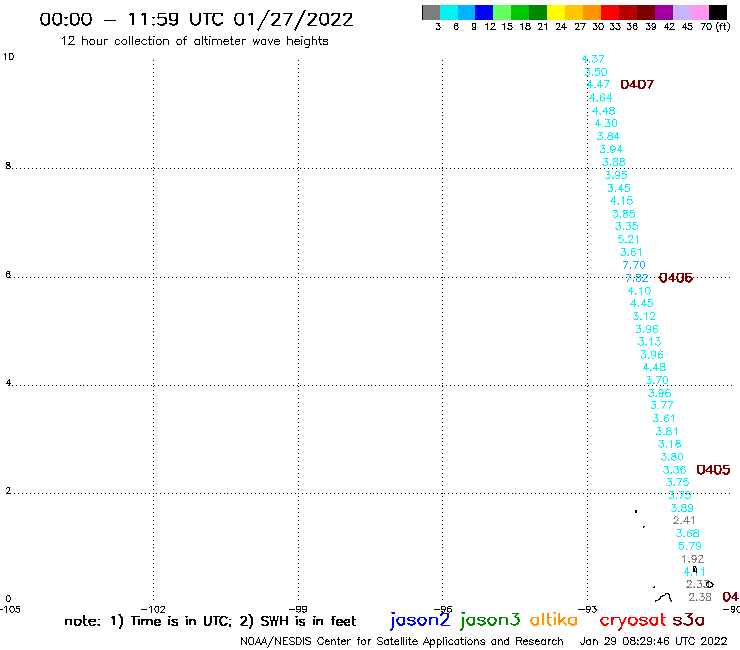
Task: Click the wave height value 5.21
Action: click(x=629, y=239)
